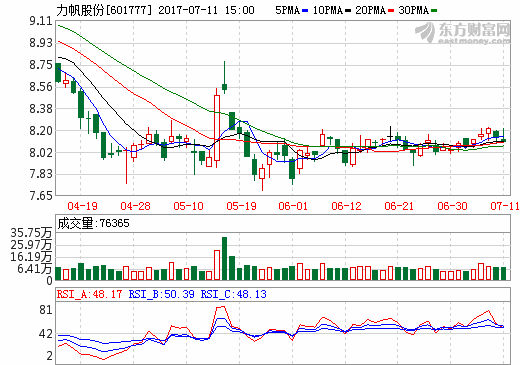Click the 35.75万 volume axis label

[x=31, y=233]
